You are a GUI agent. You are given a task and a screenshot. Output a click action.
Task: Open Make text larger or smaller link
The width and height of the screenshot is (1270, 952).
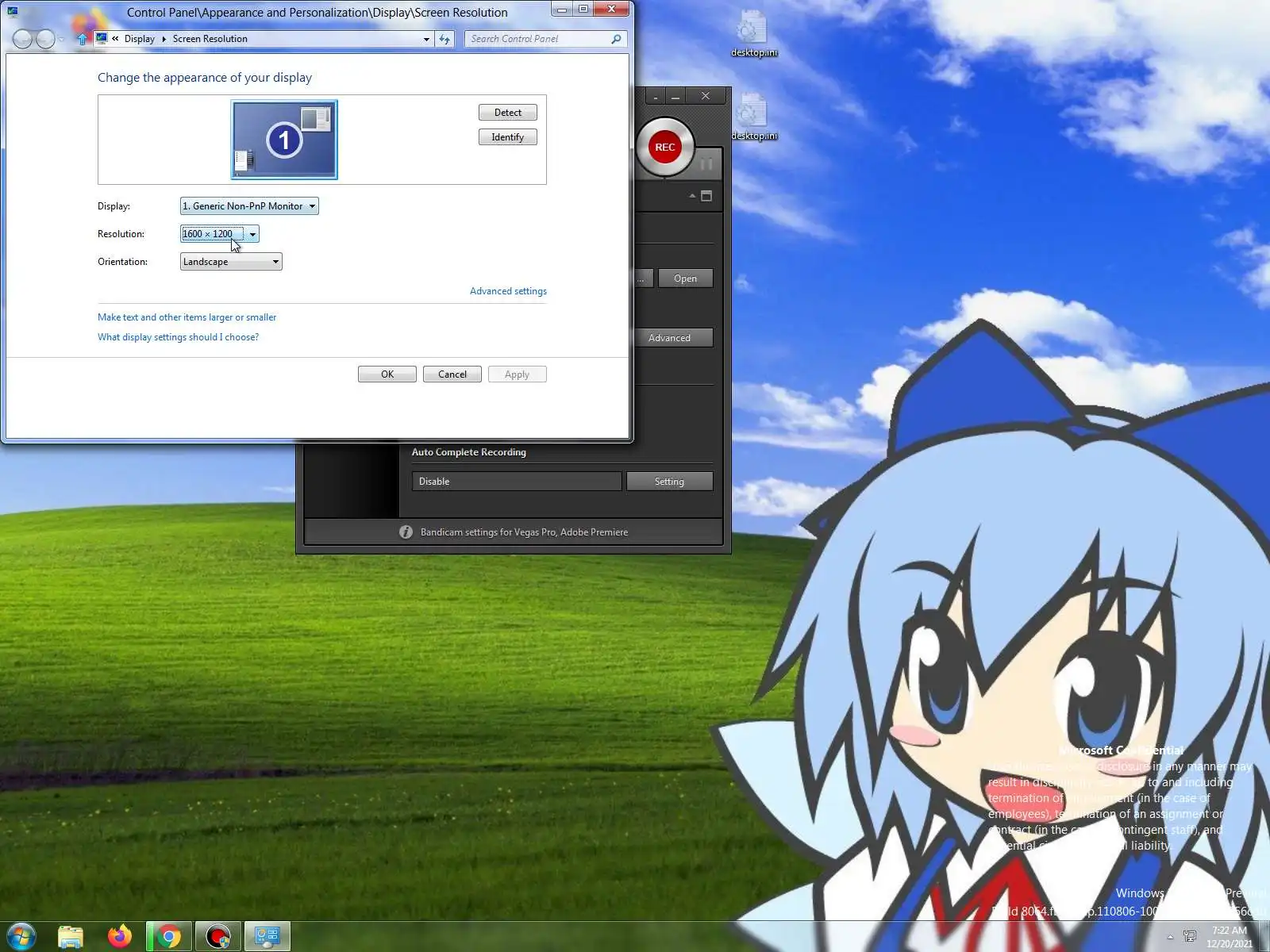[x=187, y=317]
